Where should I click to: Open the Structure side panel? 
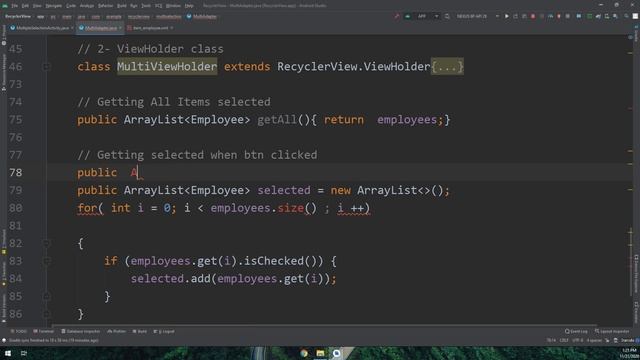point(4,241)
